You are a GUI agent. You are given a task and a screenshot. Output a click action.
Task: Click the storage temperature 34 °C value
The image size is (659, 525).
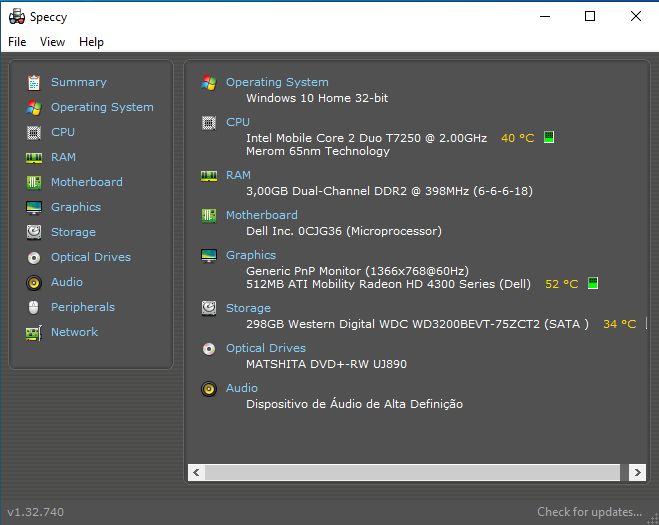pos(619,324)
